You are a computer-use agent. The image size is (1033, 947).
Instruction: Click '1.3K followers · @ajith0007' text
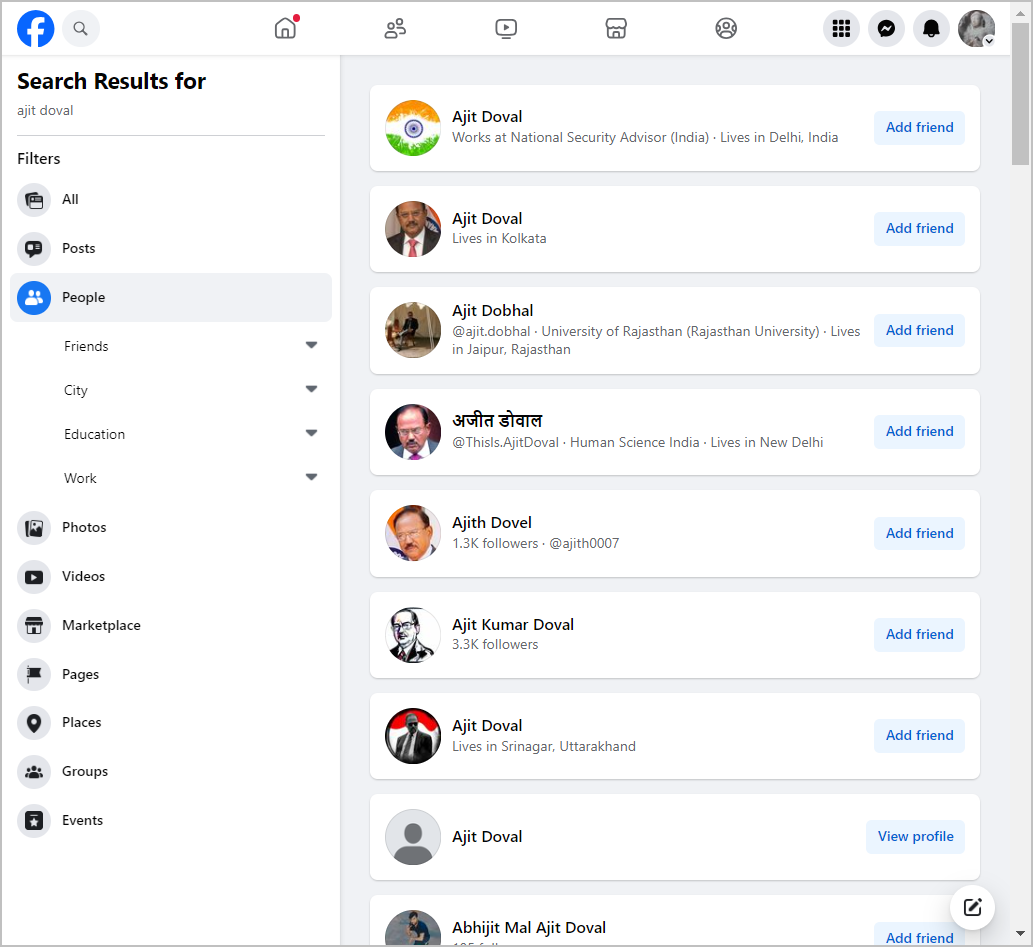click(x=535, y=543)
